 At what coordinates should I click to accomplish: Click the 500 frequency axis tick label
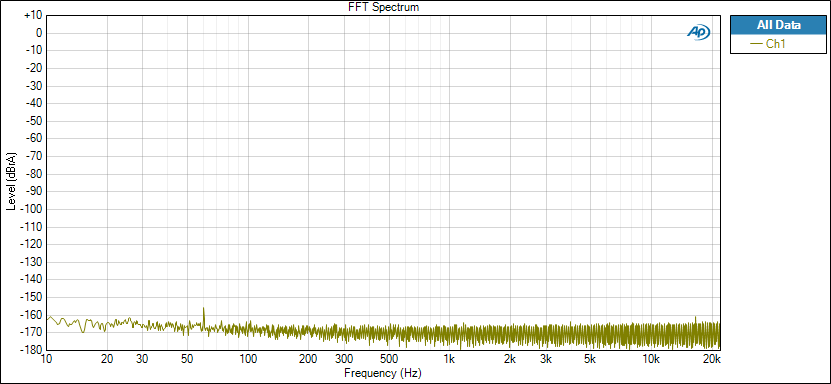[389, 359]
